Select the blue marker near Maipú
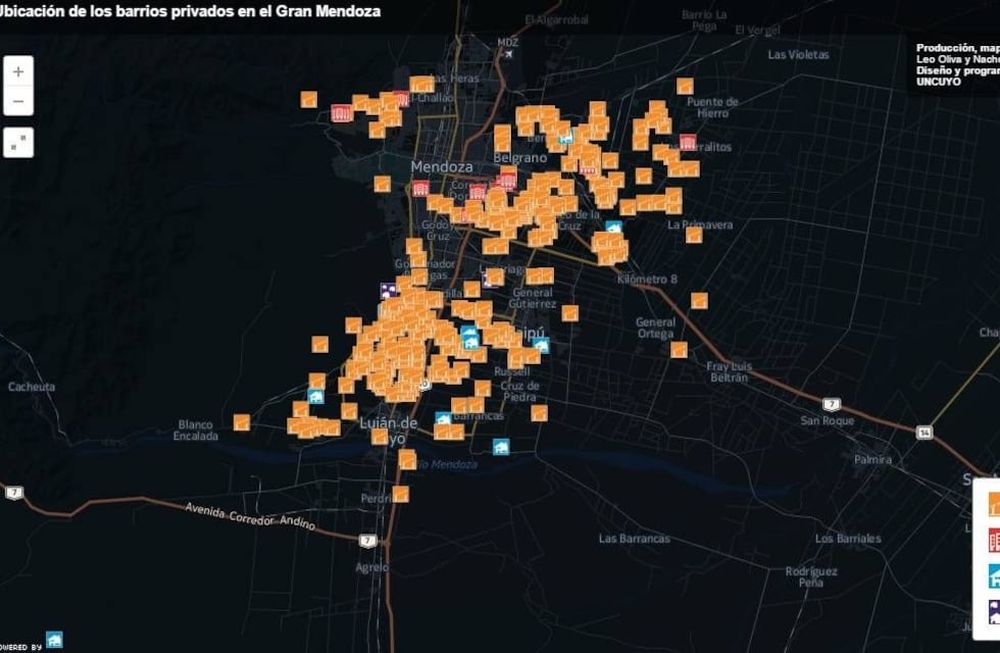The height and width of the screenshot is (653, 1000). (543, 343)
